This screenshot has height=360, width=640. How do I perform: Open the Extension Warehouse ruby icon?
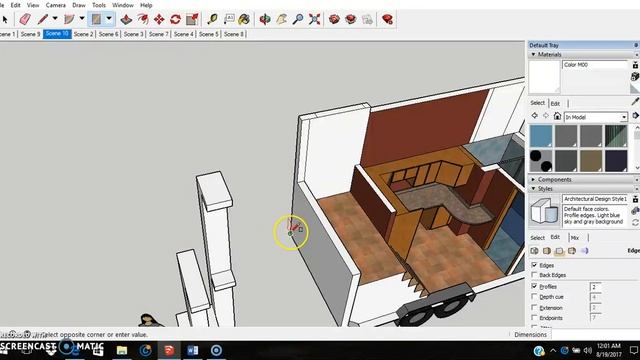[387, 19]
